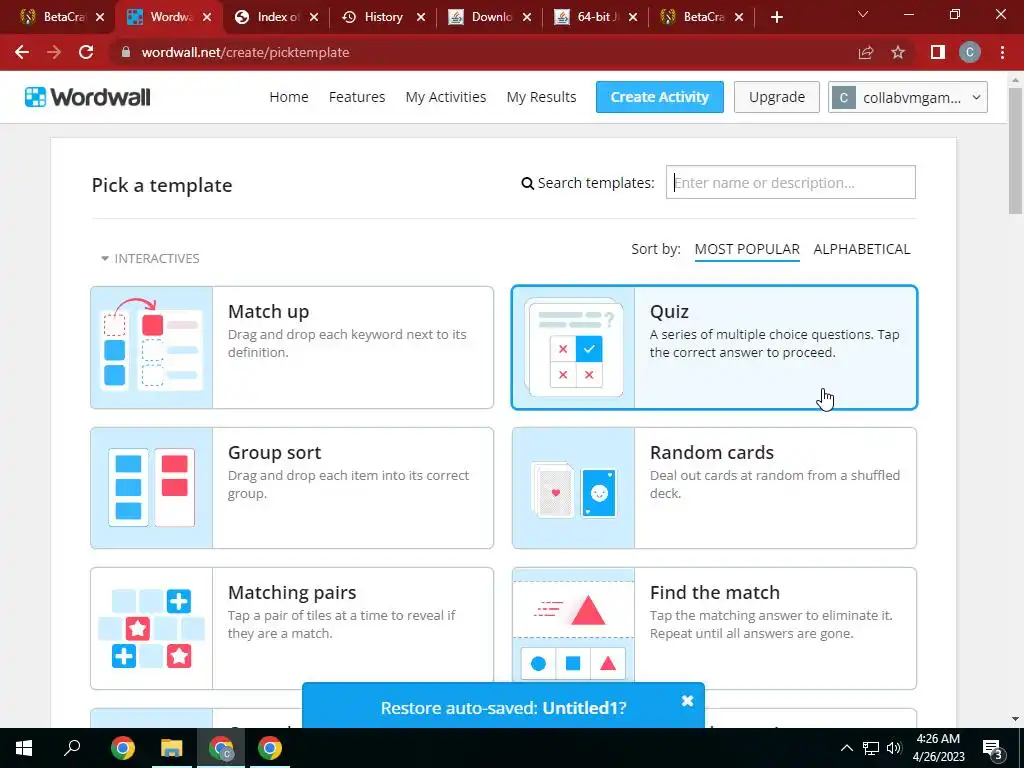Viewport: 1024px width, 768px height.
Task: Close the History tab
Action: (x=421, y=17)
